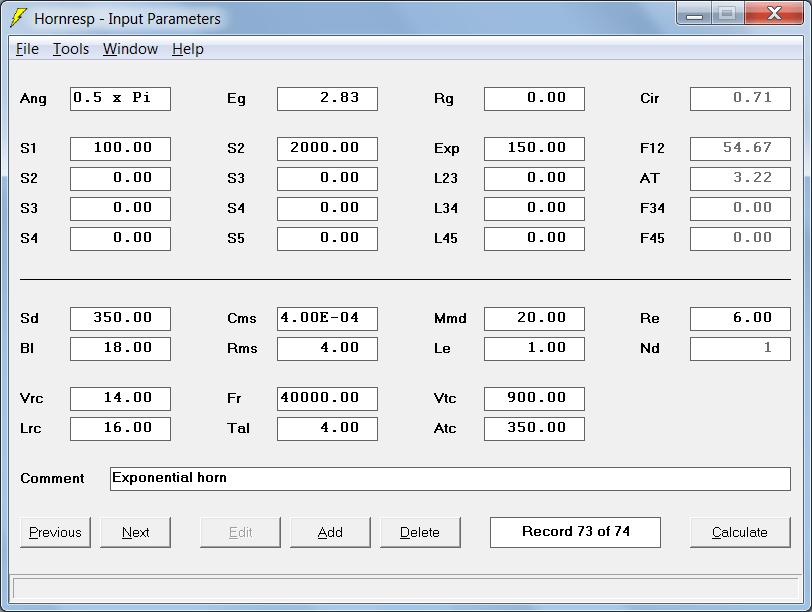
Task: Click the AT field showing 3.22
Action: 741,179
